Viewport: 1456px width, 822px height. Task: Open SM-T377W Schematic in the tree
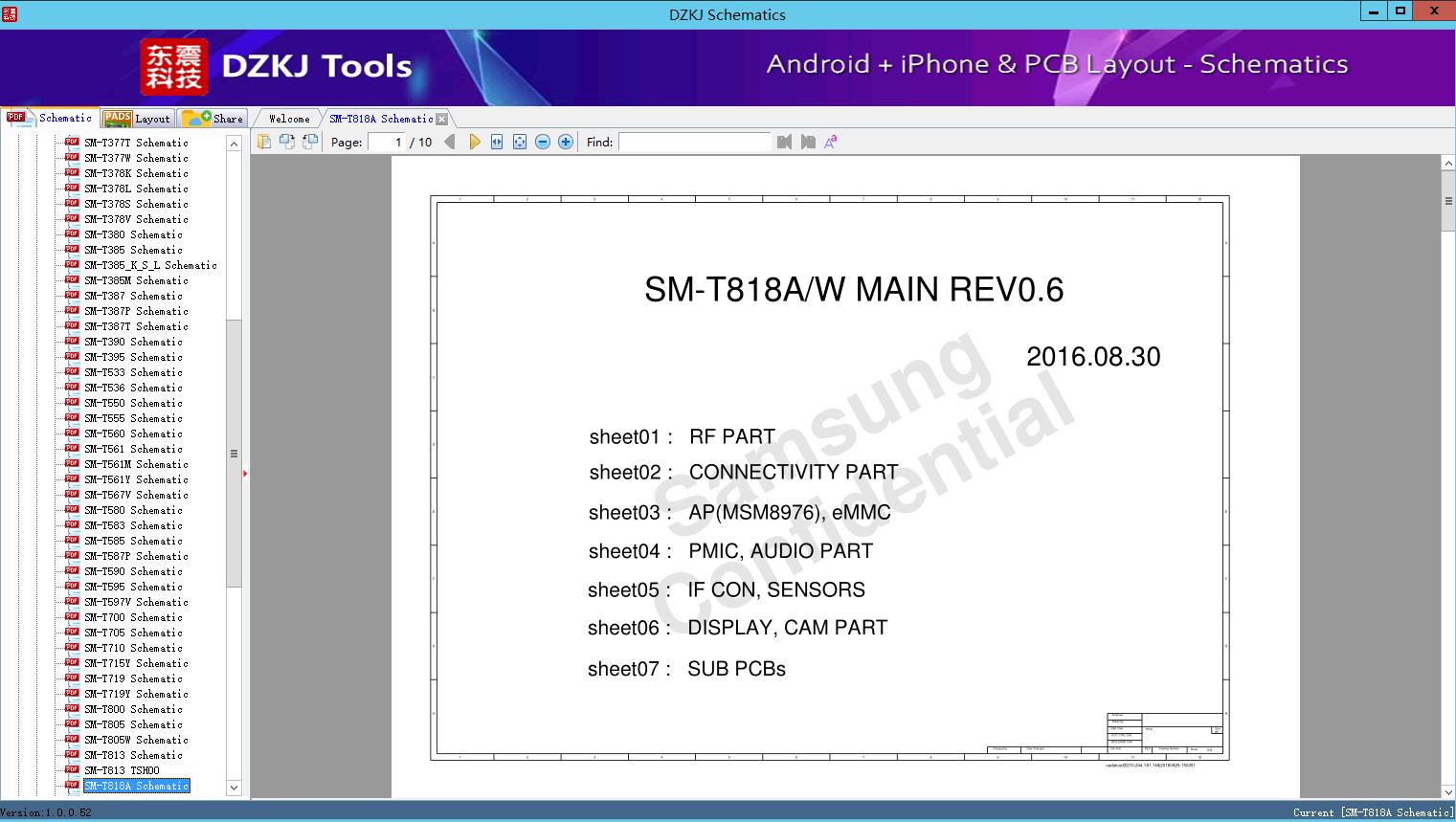click(136, 158)
